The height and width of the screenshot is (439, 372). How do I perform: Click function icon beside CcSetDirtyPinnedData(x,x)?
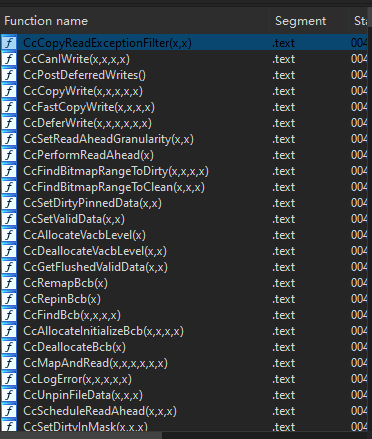coord(9,203)
